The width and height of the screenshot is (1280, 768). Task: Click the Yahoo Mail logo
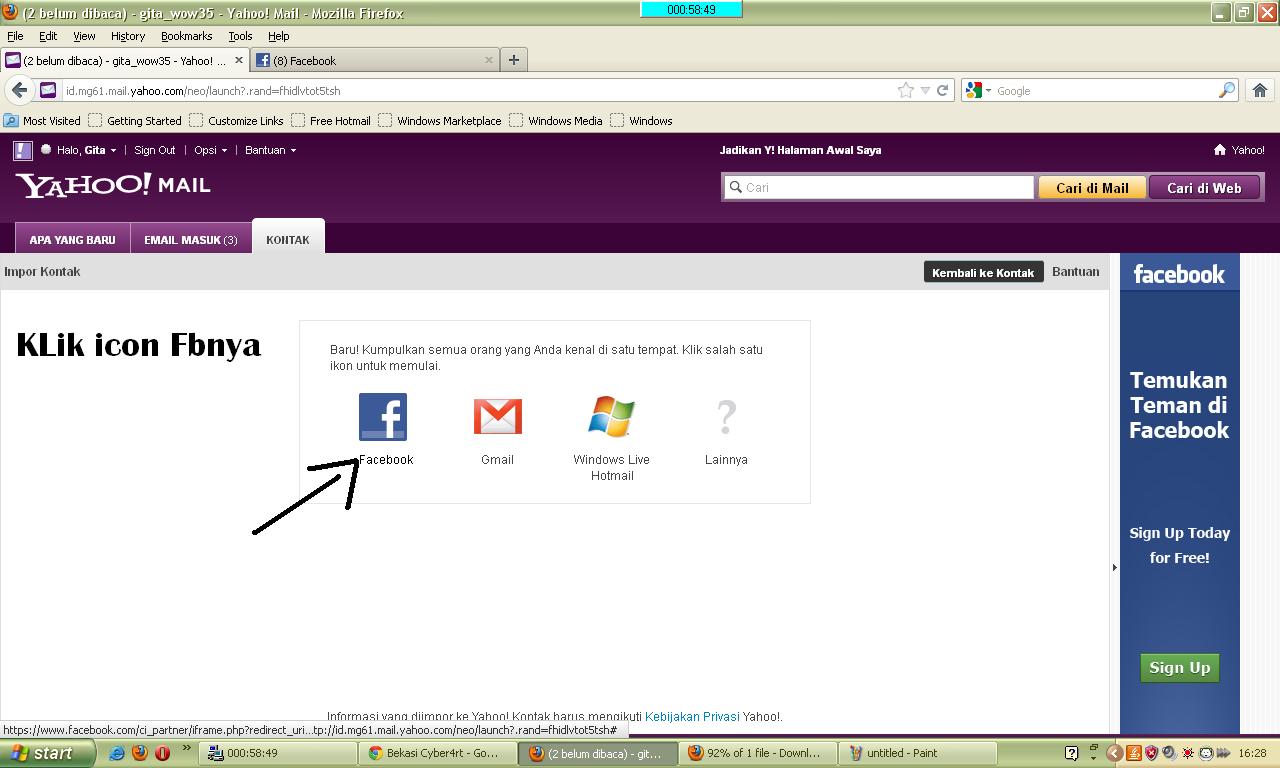[x=113, y=186]
